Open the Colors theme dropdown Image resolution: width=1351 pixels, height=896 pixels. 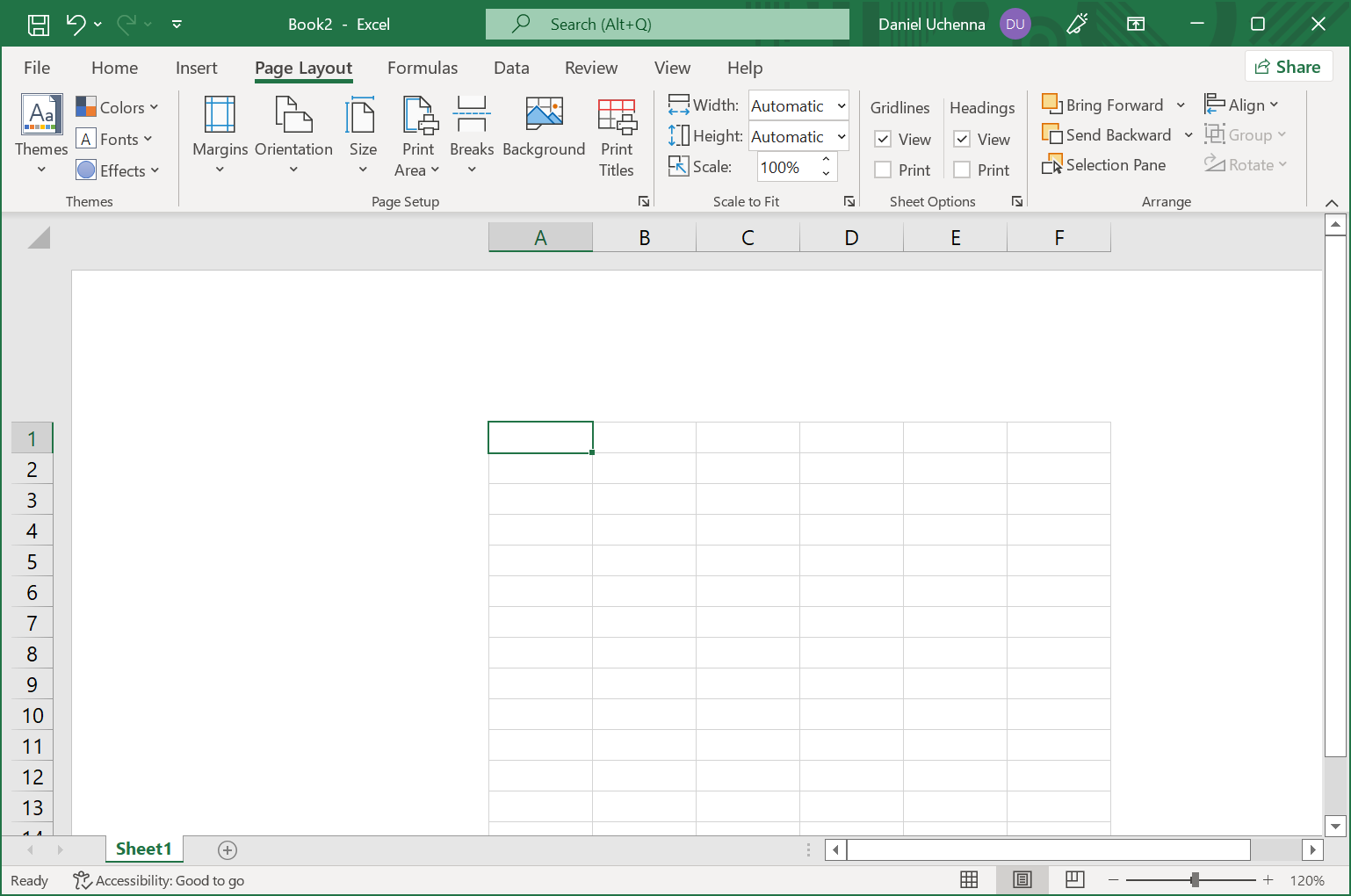click(117, 108)
